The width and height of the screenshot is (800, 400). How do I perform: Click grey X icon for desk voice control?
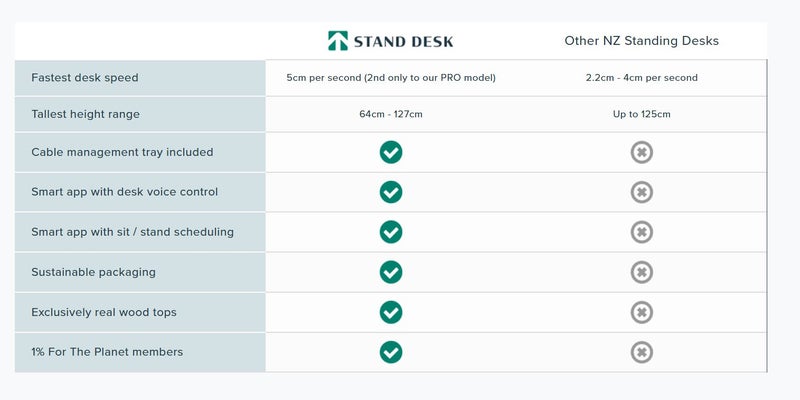pyautogui.click(x=642, y=192)
